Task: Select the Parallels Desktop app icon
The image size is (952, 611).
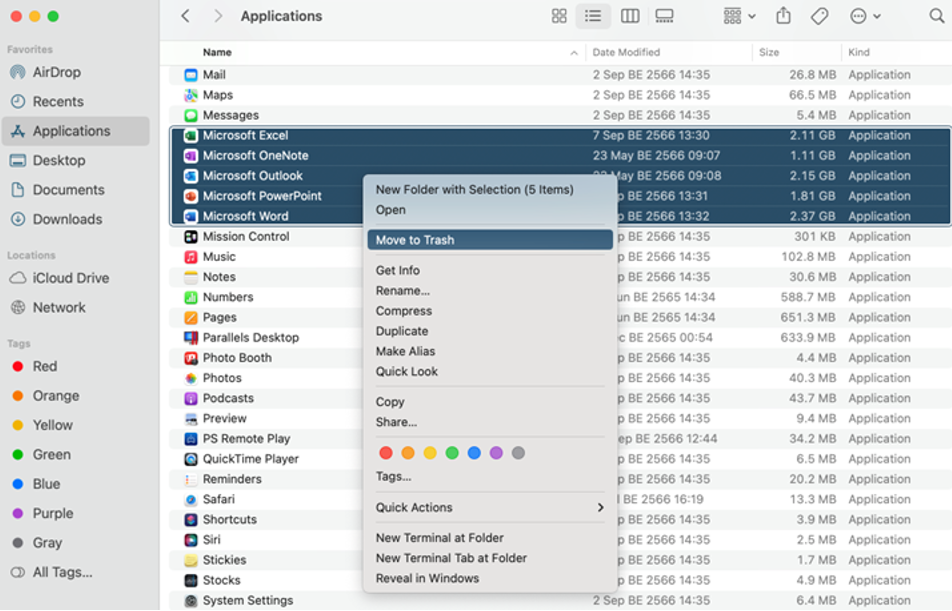Action: click(x=191, y=337)
